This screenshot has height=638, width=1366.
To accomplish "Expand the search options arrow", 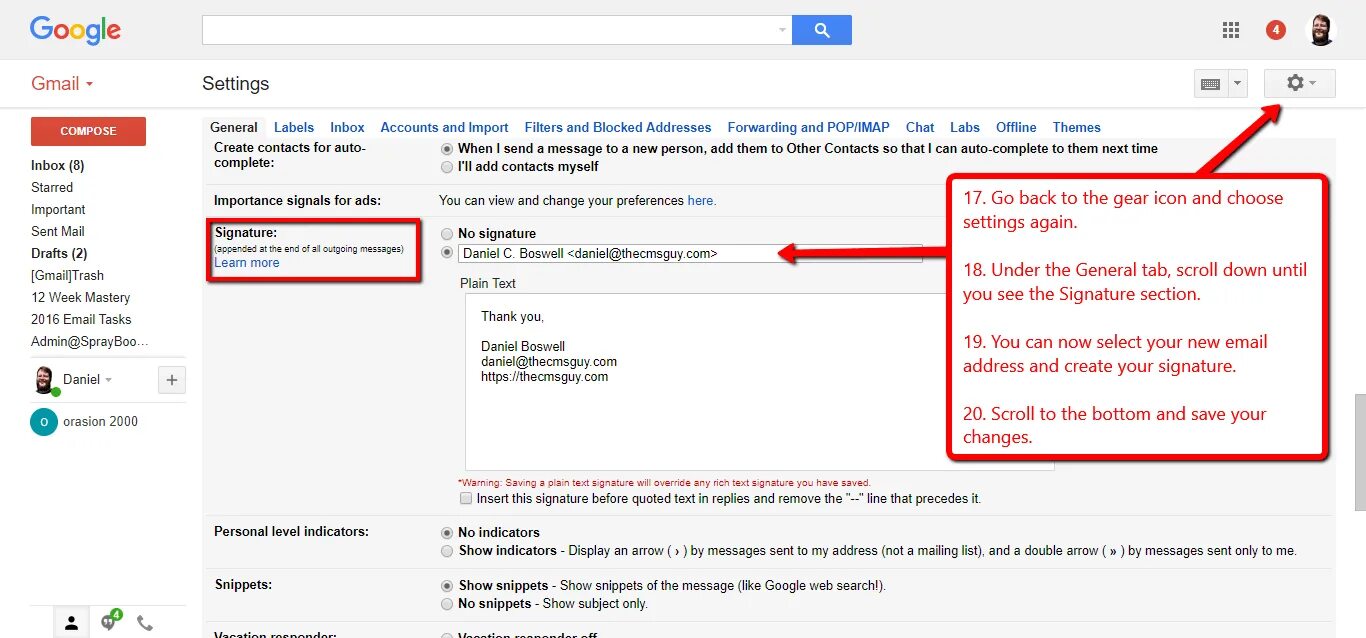I will pos(782,30).
